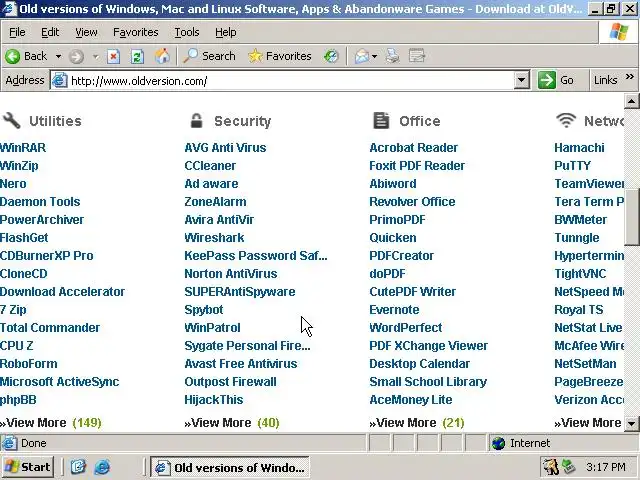Select the Old versions of Windo... taskbar button
Image resolution: width=640 pixels, height=480 pixels.
230,467
